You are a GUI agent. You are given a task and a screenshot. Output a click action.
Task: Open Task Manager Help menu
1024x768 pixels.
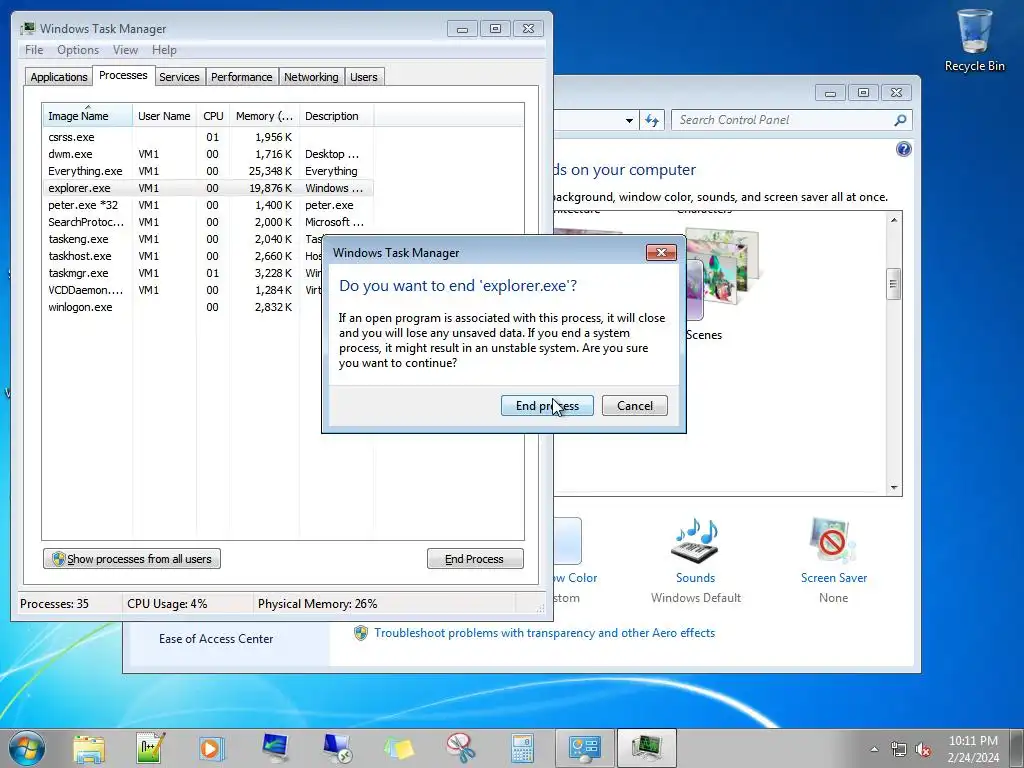164,50
